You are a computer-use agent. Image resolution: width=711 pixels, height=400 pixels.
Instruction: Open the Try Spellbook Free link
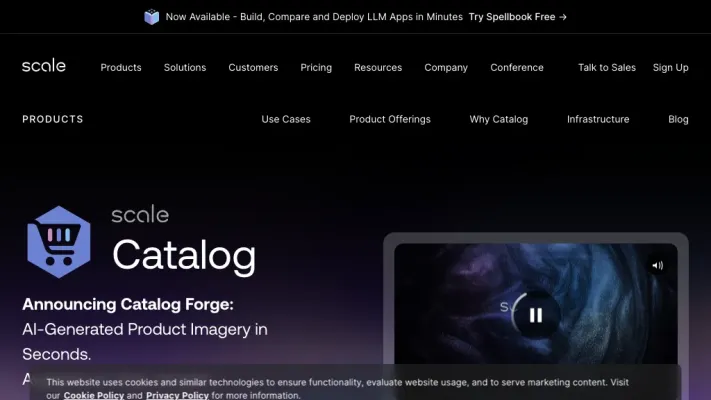coord(517,17)
